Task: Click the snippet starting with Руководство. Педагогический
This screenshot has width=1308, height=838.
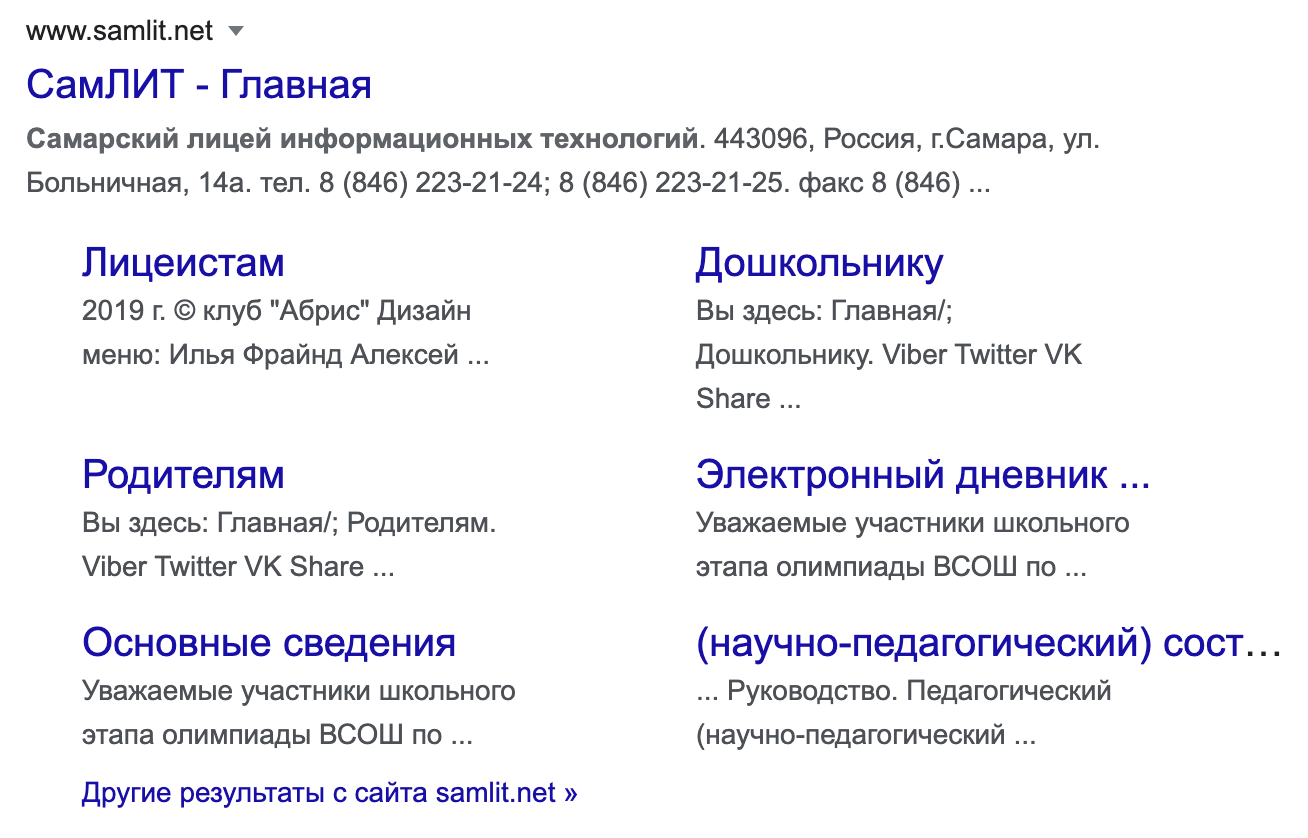Action: click(918, 691)
